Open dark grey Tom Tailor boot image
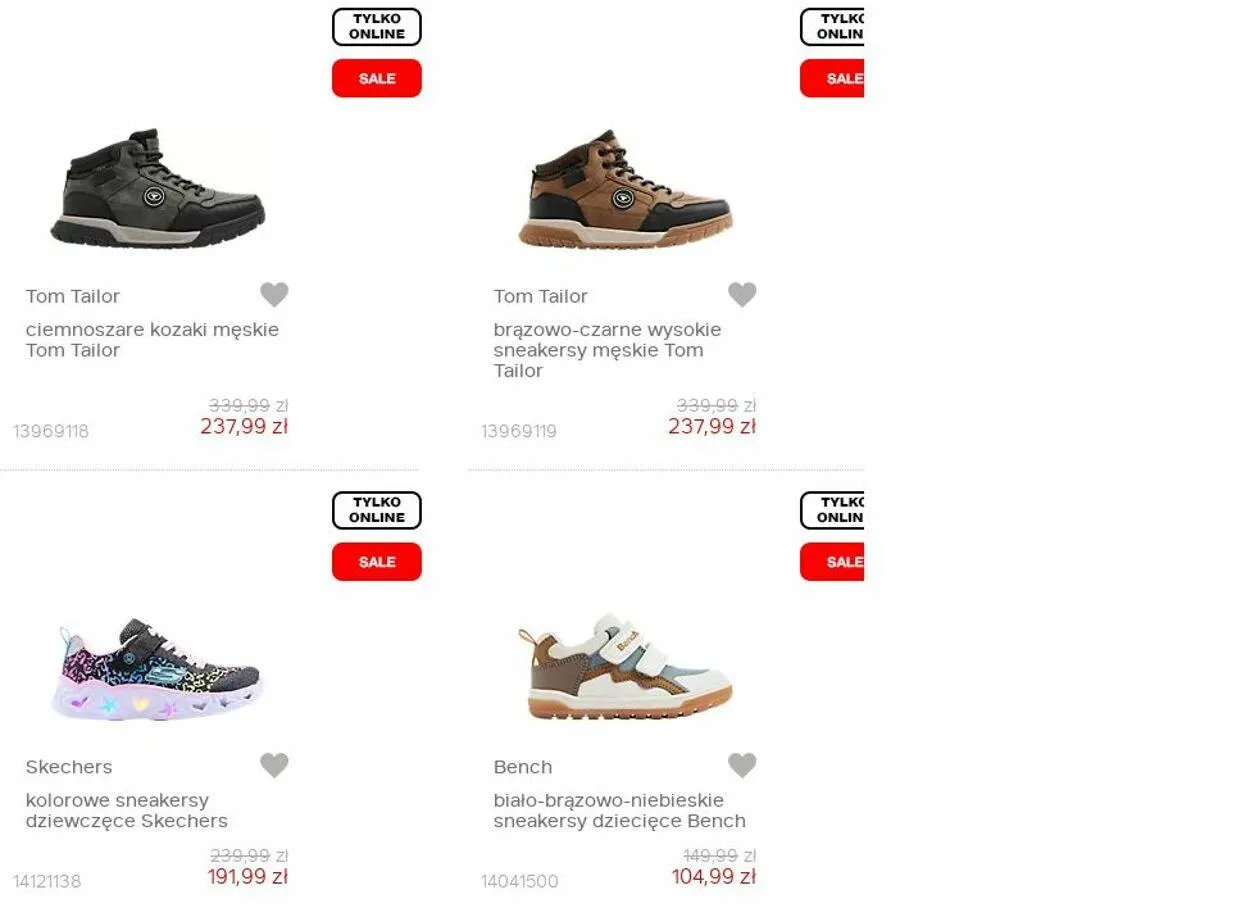Viewport: 1250px width, 908px height. click(158, 189)
